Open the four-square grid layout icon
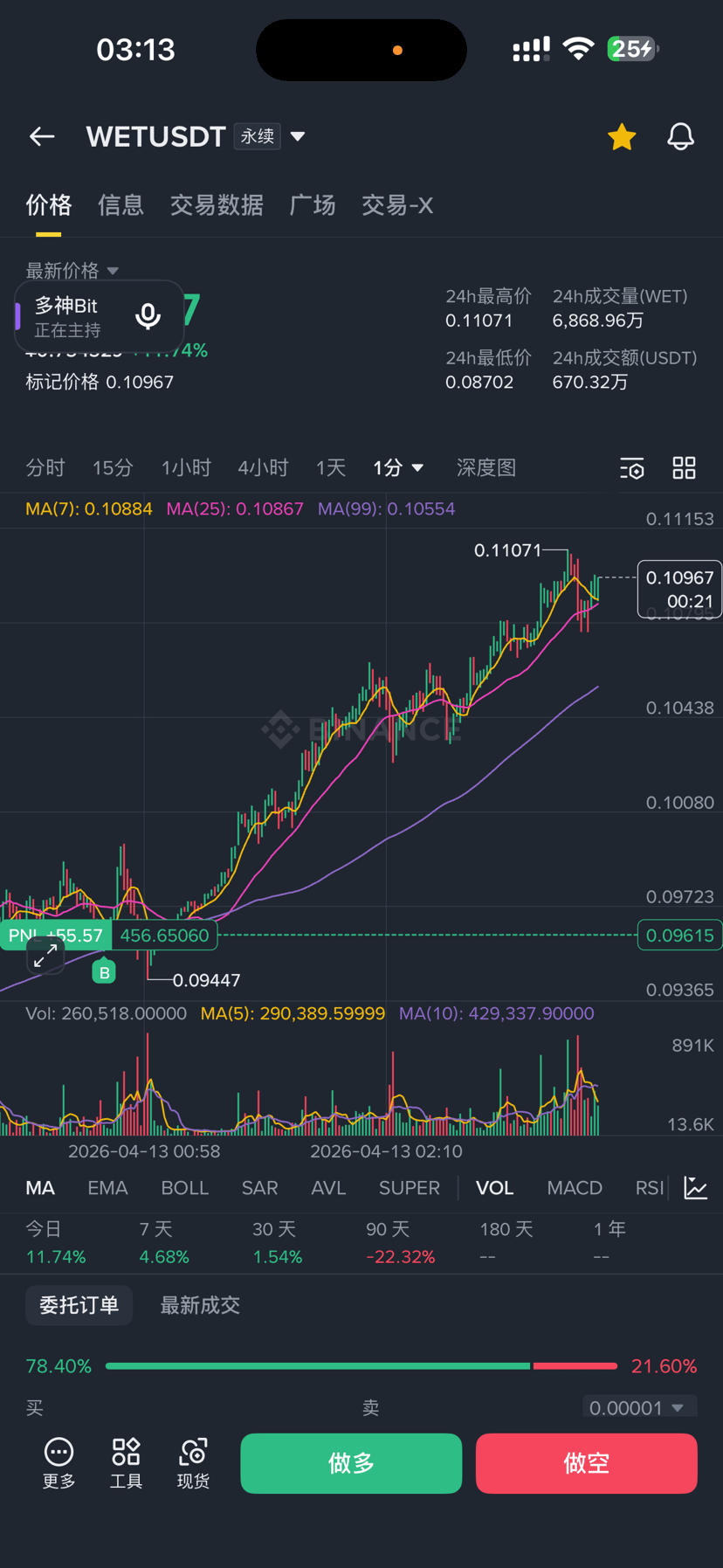 point(685,468)
